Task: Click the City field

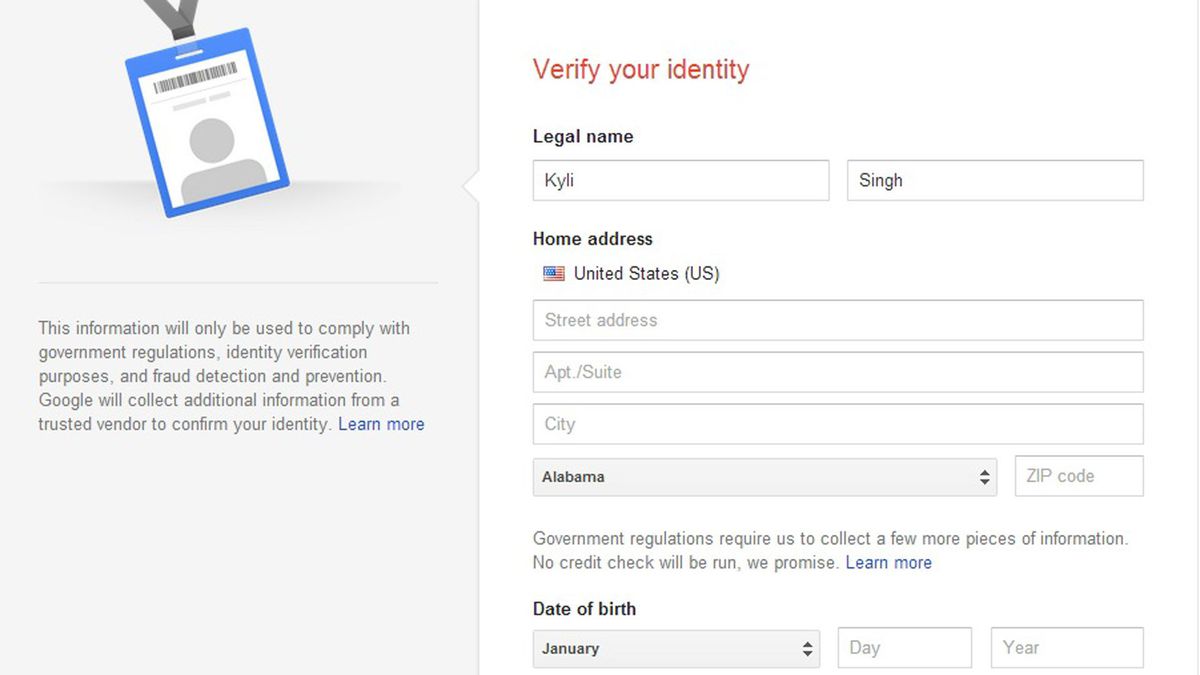Action: (838, 424)
